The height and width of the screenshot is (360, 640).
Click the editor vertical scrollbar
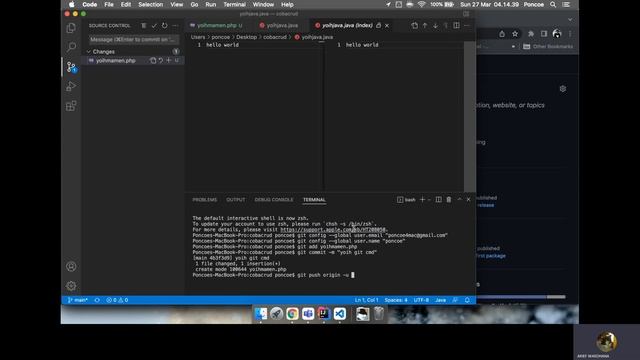[x=469, y=116]
